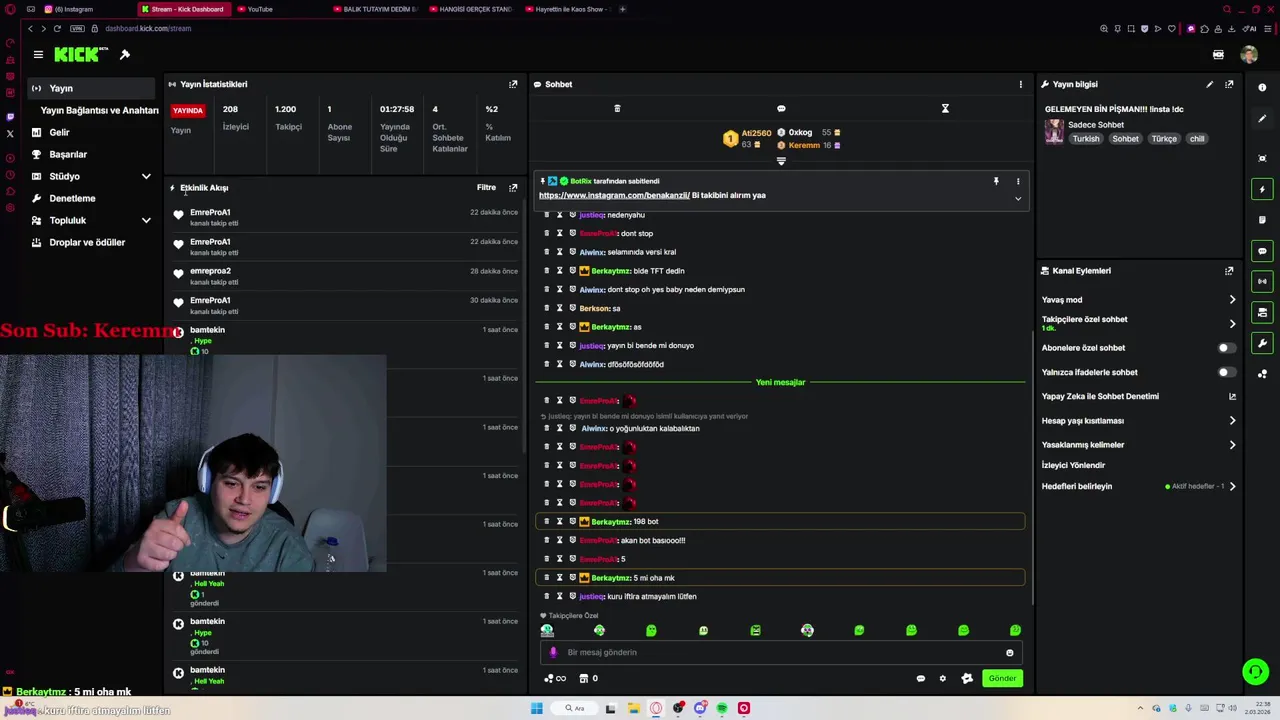Click İzleyici Yönlendir
The image size is (1280, 720).
[x=1073, y=465]
